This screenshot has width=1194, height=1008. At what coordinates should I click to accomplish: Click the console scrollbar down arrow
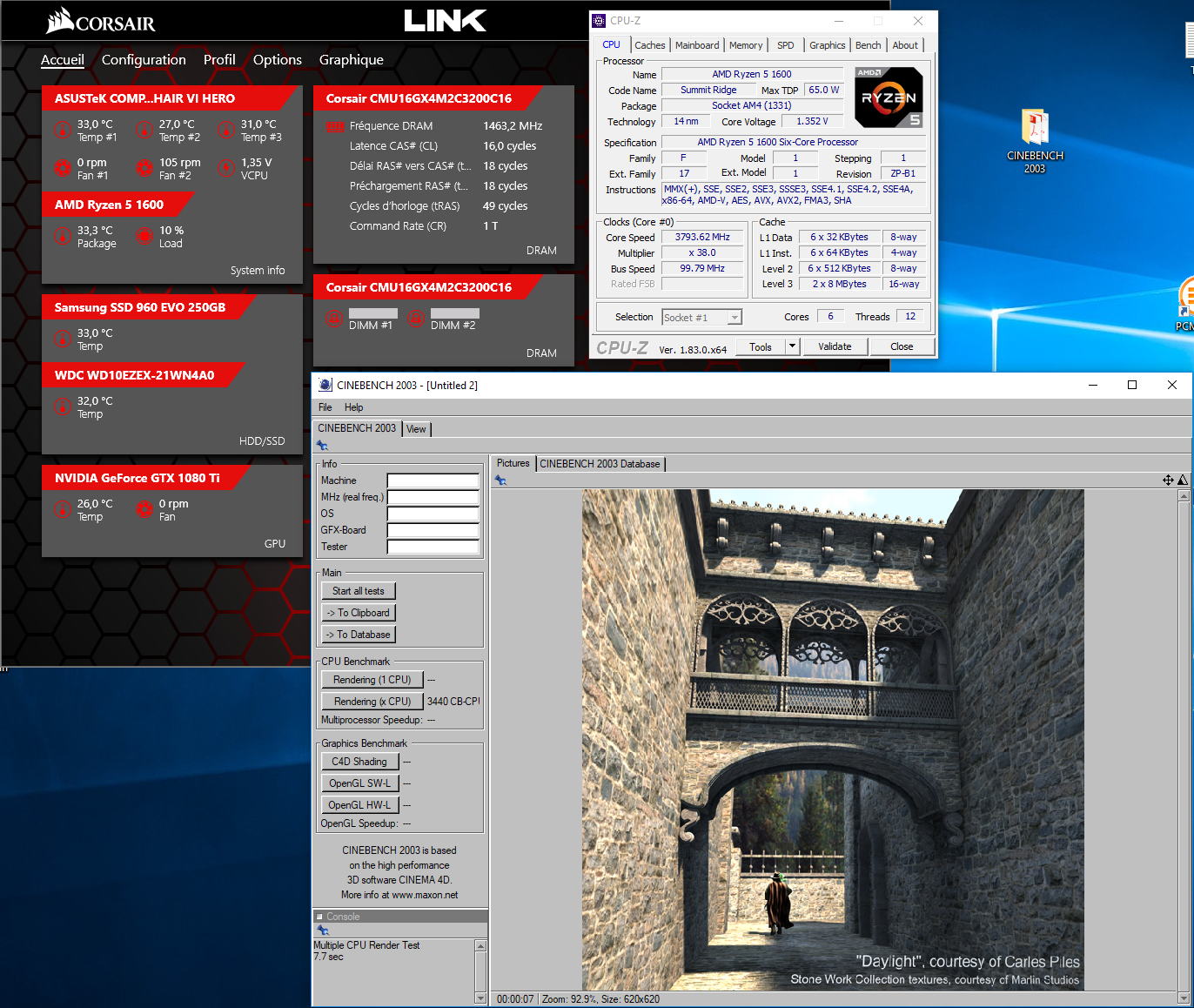coord(480,998)
